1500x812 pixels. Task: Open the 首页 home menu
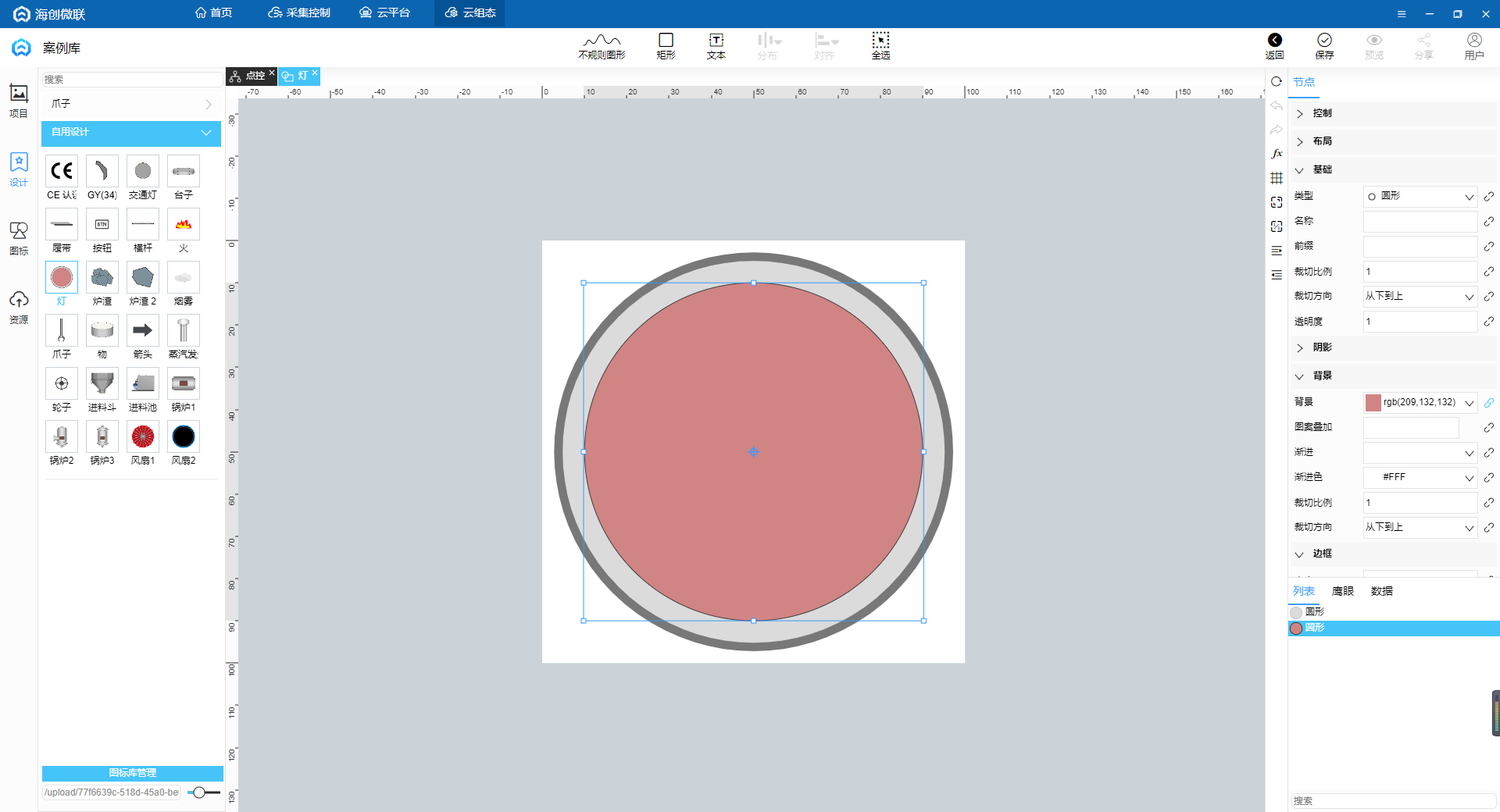pyautogui.click(x=213, y=13)
